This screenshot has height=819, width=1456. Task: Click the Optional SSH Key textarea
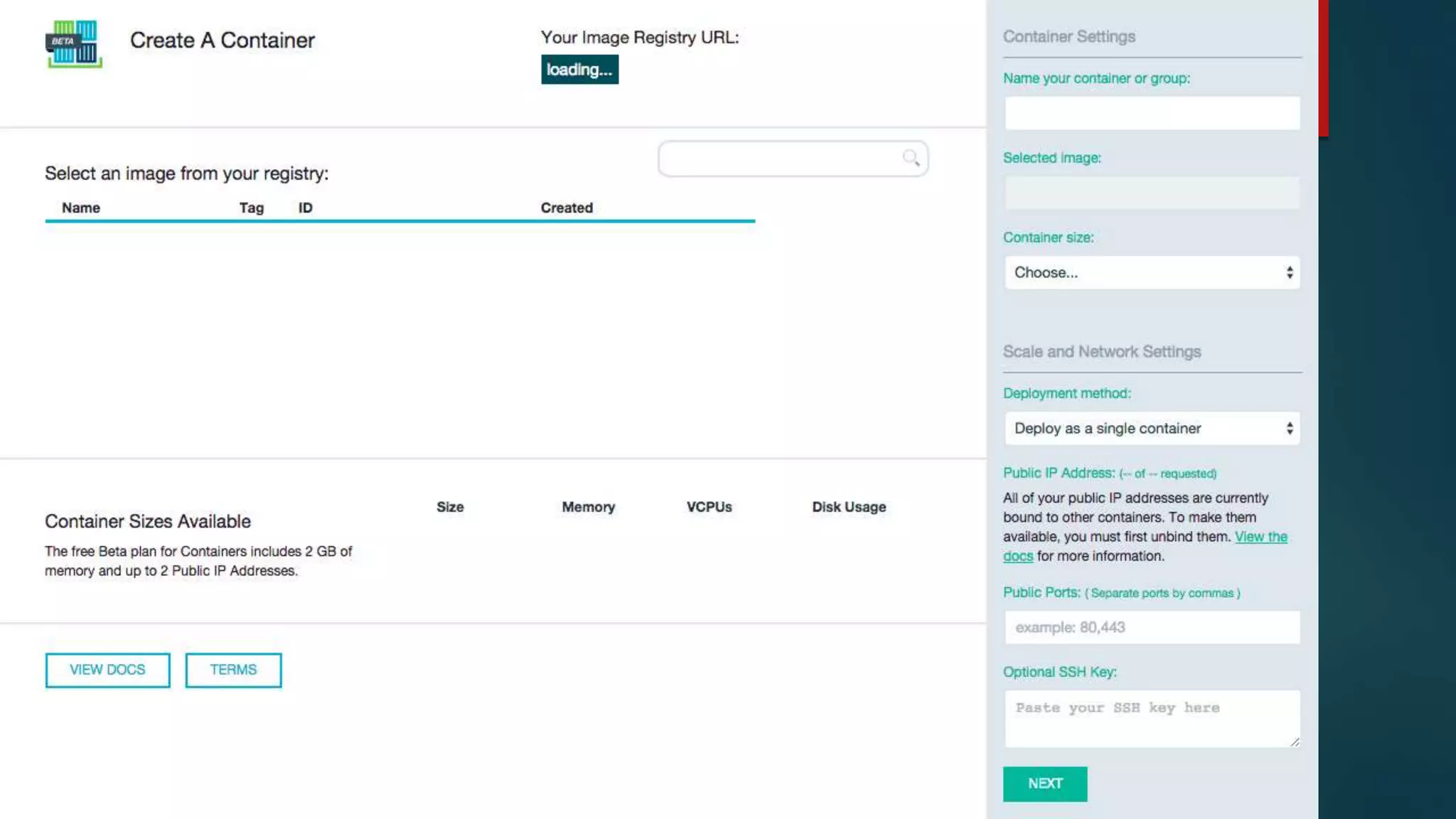click(1152, 718)
